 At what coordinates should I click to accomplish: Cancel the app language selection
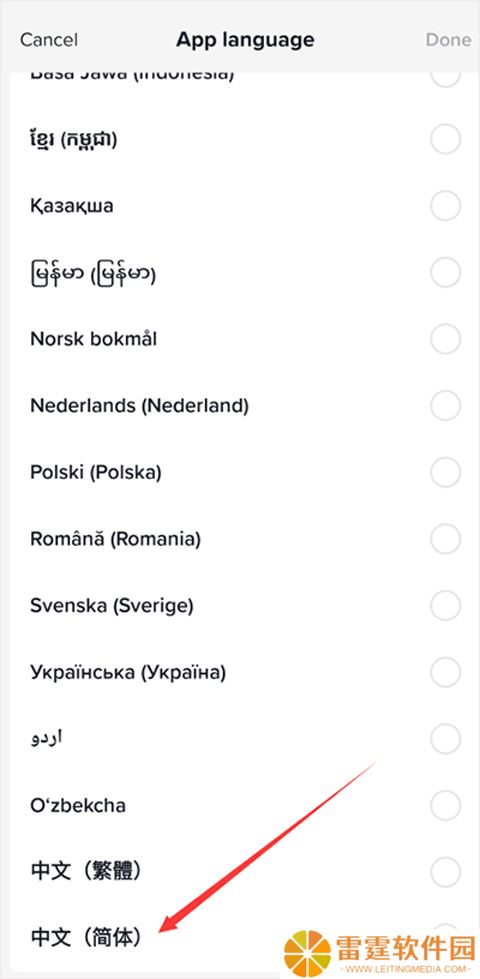[x=49, y=41]
